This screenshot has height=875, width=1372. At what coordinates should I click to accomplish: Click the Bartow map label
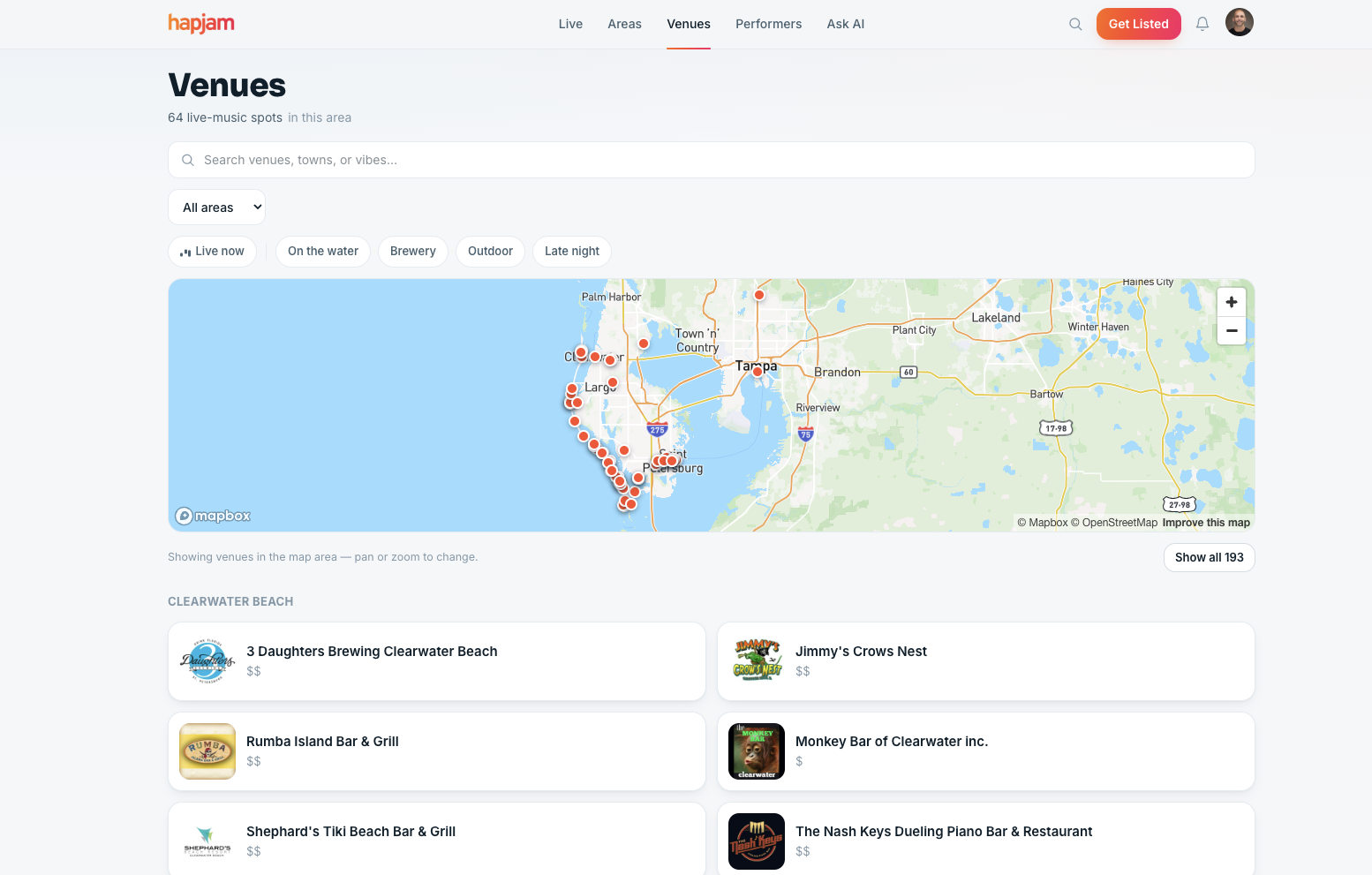pos(1046,395)
